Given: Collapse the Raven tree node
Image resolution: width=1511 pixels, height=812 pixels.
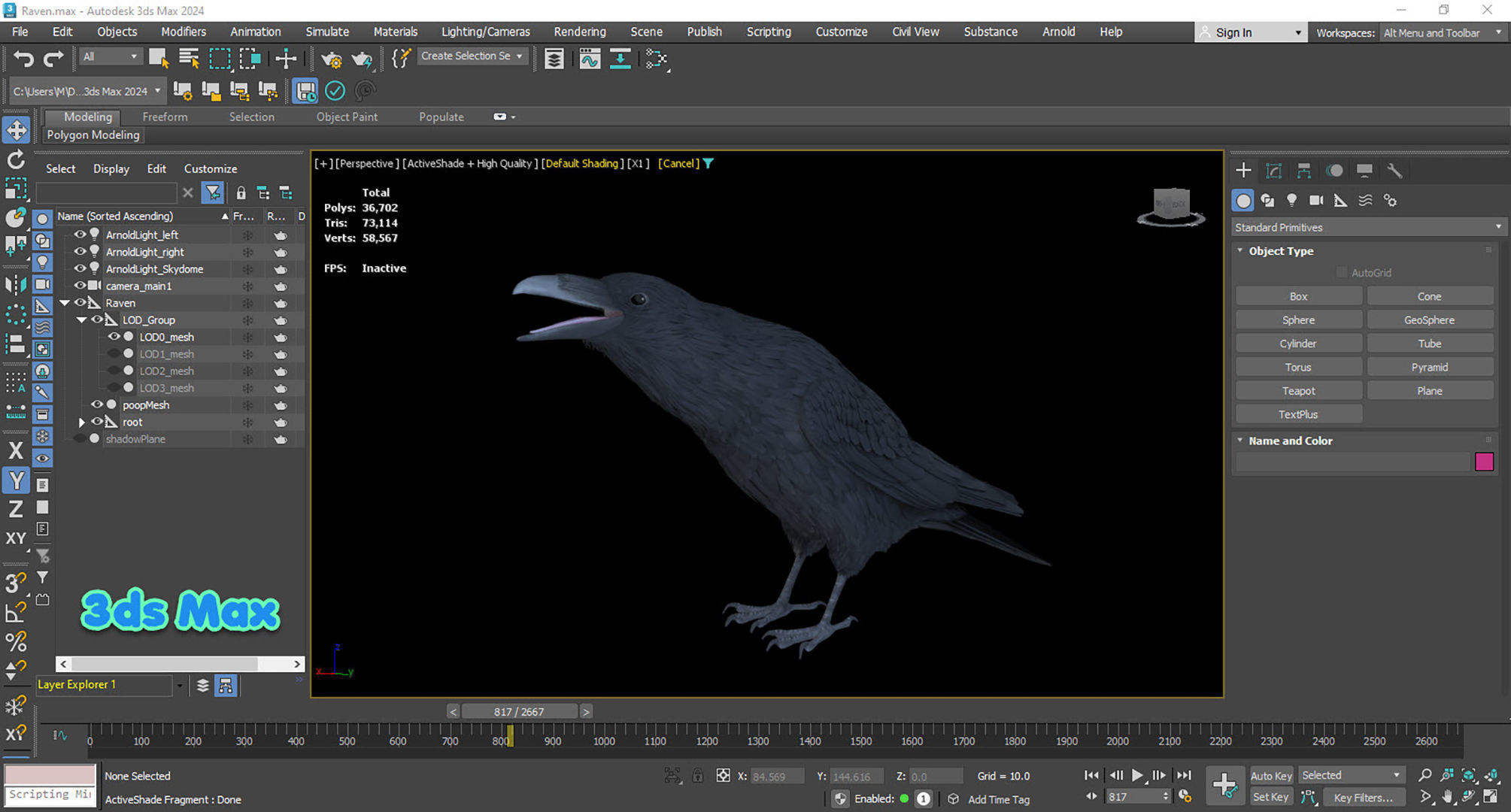Looking at the screenshot, I should coord(65,303).
